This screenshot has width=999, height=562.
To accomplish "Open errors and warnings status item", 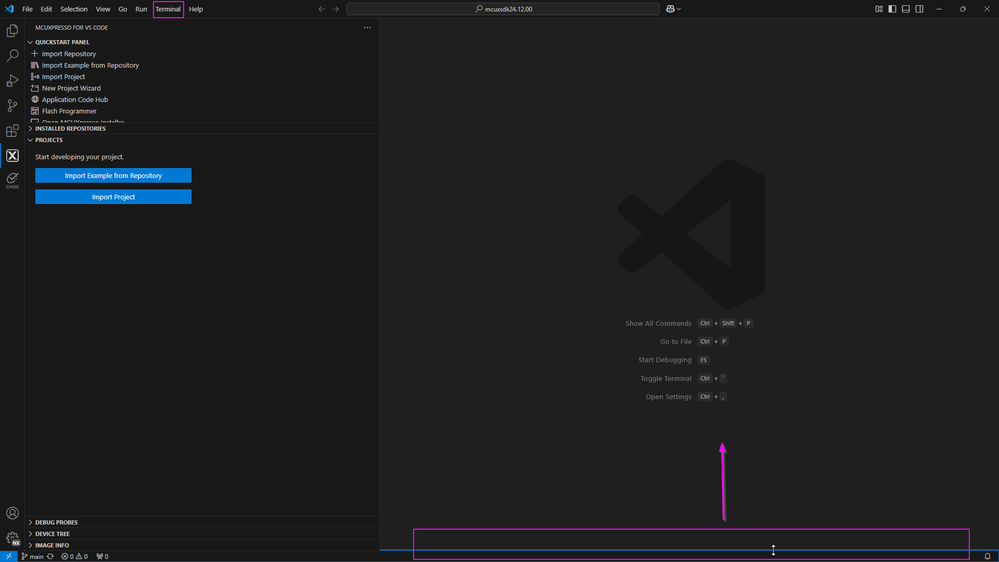I will point(75,556).
